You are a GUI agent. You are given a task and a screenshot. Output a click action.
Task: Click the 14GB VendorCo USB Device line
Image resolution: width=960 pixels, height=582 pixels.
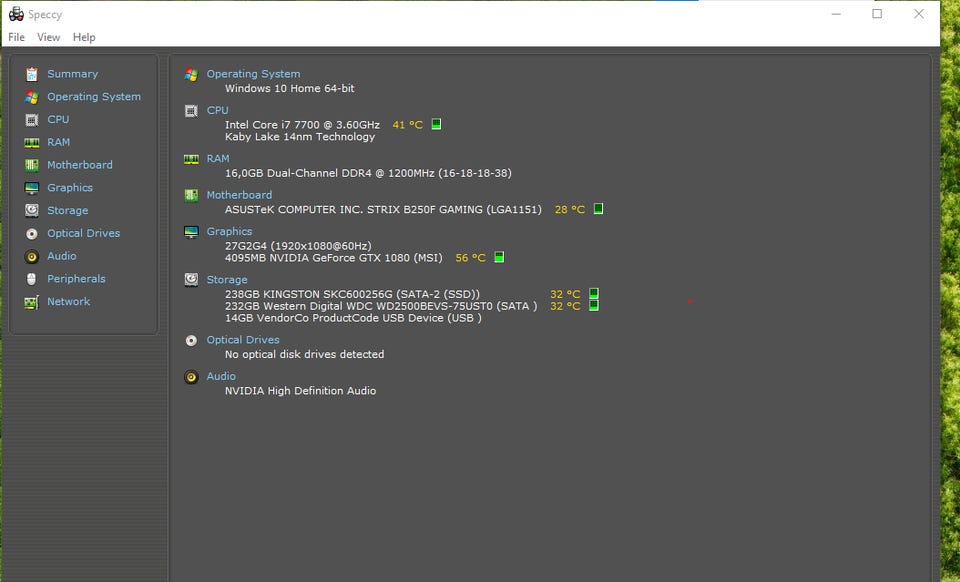(353, 318)
